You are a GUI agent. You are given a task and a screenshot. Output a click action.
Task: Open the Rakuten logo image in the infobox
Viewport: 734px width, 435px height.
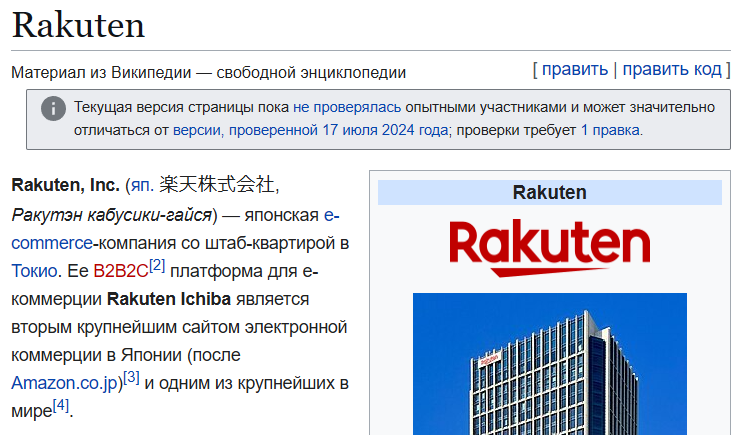(549, 247)
